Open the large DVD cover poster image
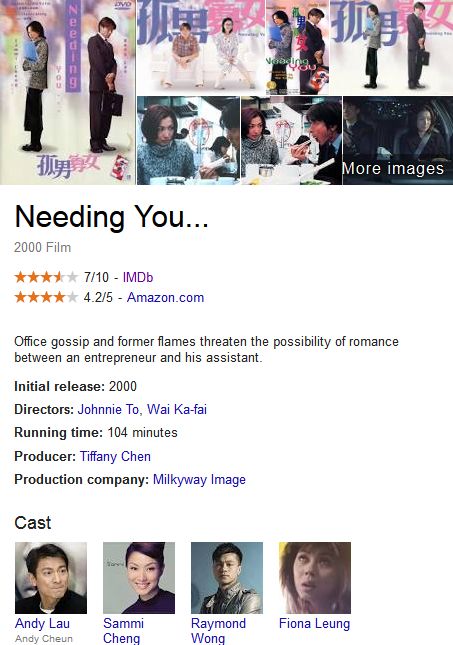The height and width of the screenshot is (645, 453). (67, 92)
